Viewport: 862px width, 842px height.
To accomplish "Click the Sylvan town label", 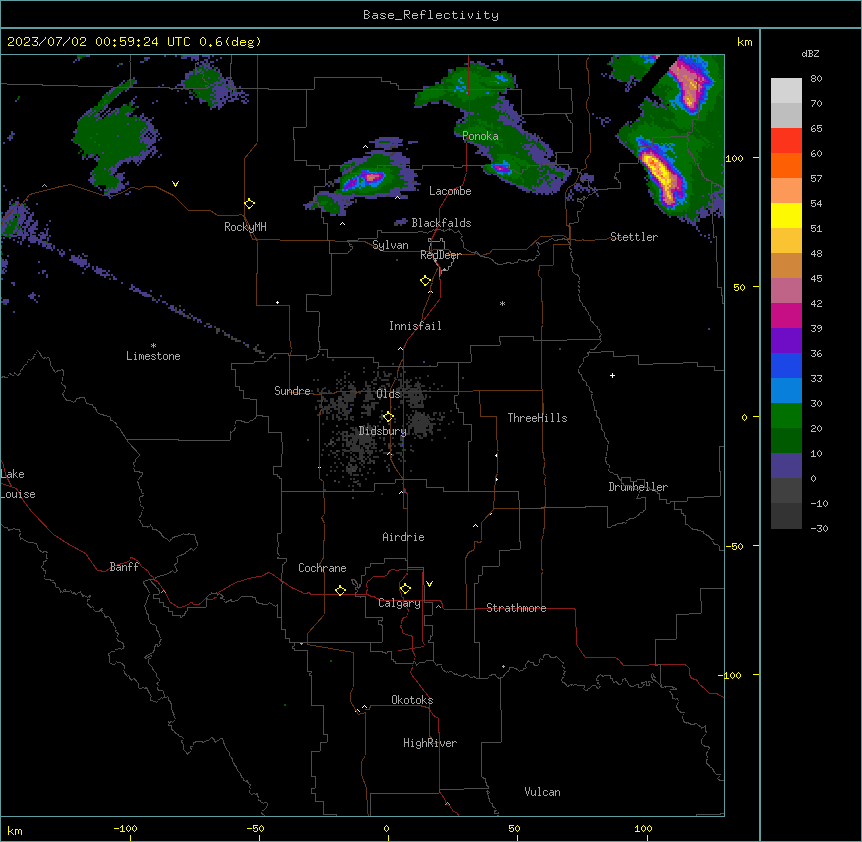I will (390, 245).
